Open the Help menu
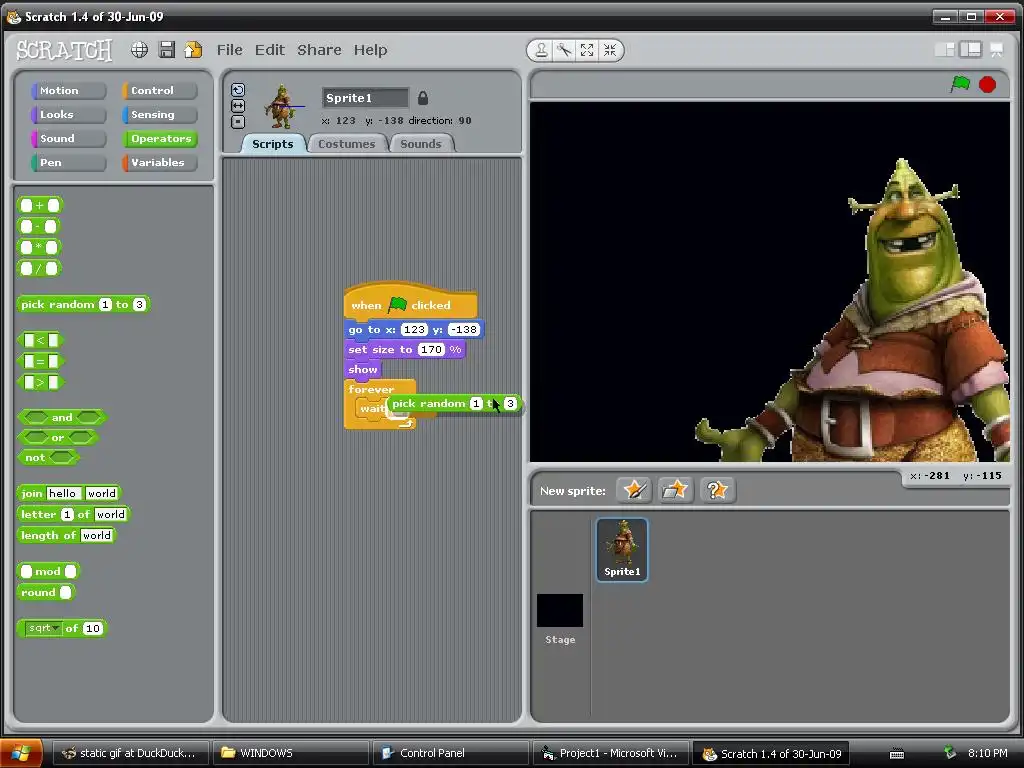Screen dimensions: 1024x768 coord(370,50)
